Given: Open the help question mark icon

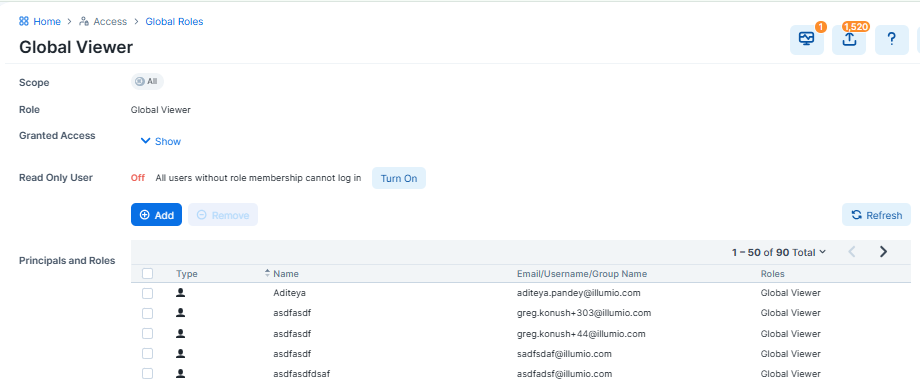Looking at the screenshot, I should pyautogui.click(x=892, y=39).
